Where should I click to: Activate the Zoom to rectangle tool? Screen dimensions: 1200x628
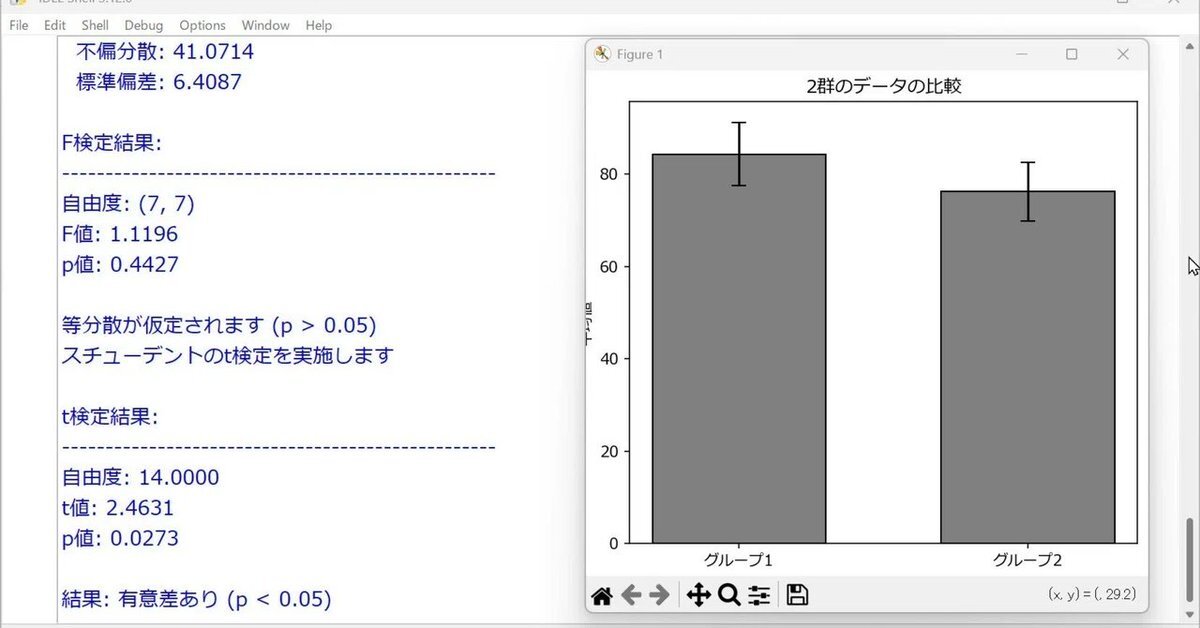[x=729, y=596]
